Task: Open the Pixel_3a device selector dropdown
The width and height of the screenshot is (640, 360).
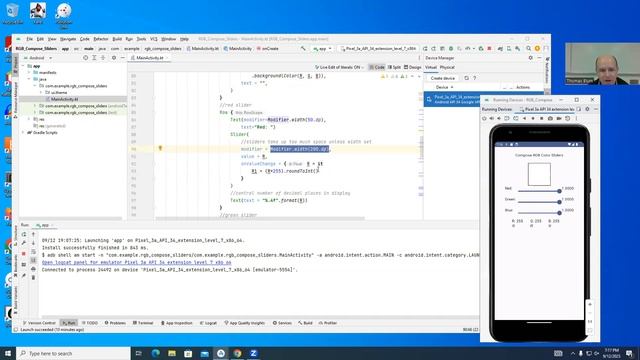Action: (379, 49)
